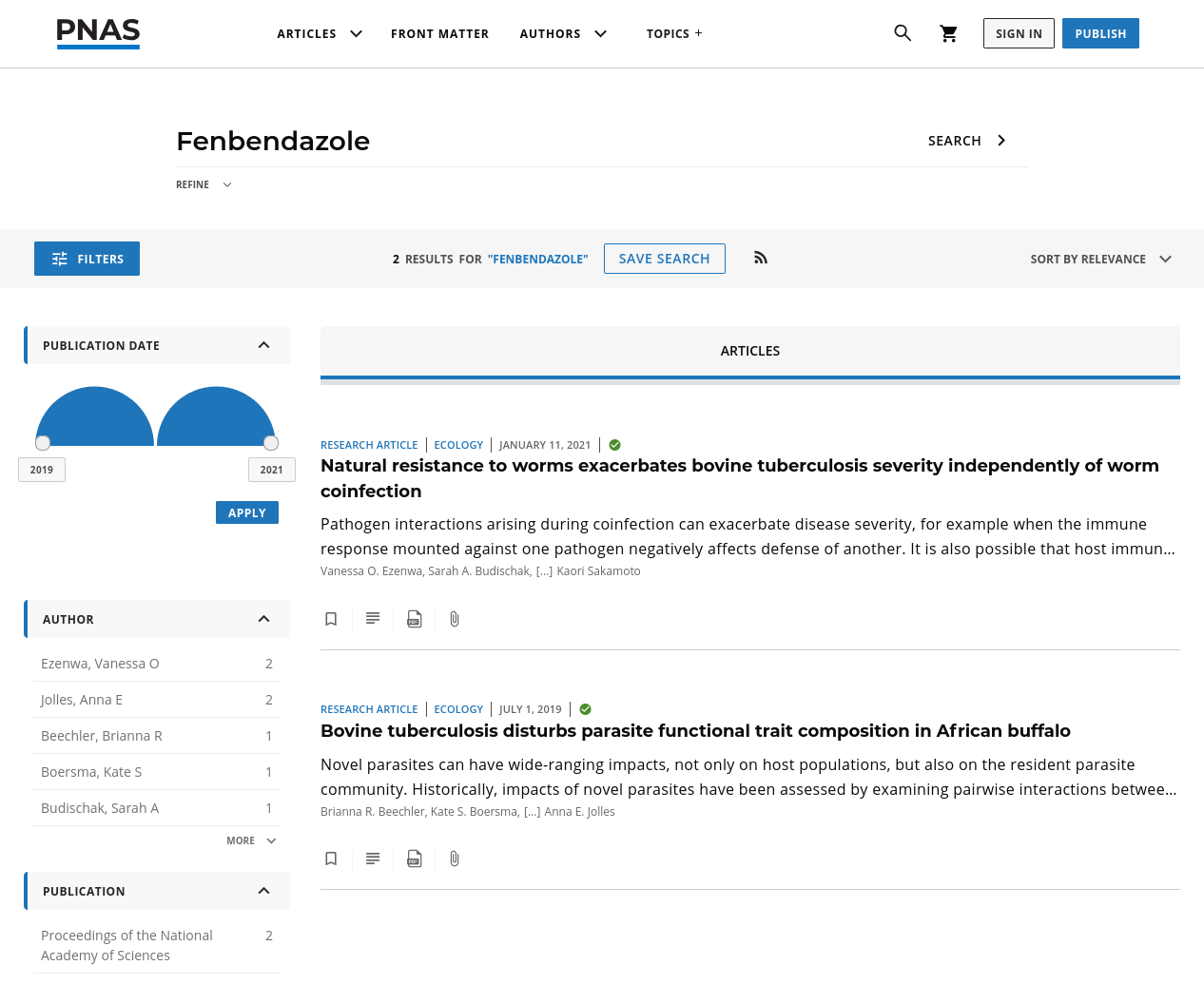Open PDF of the Bovine tuberculosis article
The width and height of the screenshot is (1204, 1004).
pos(415,859)
